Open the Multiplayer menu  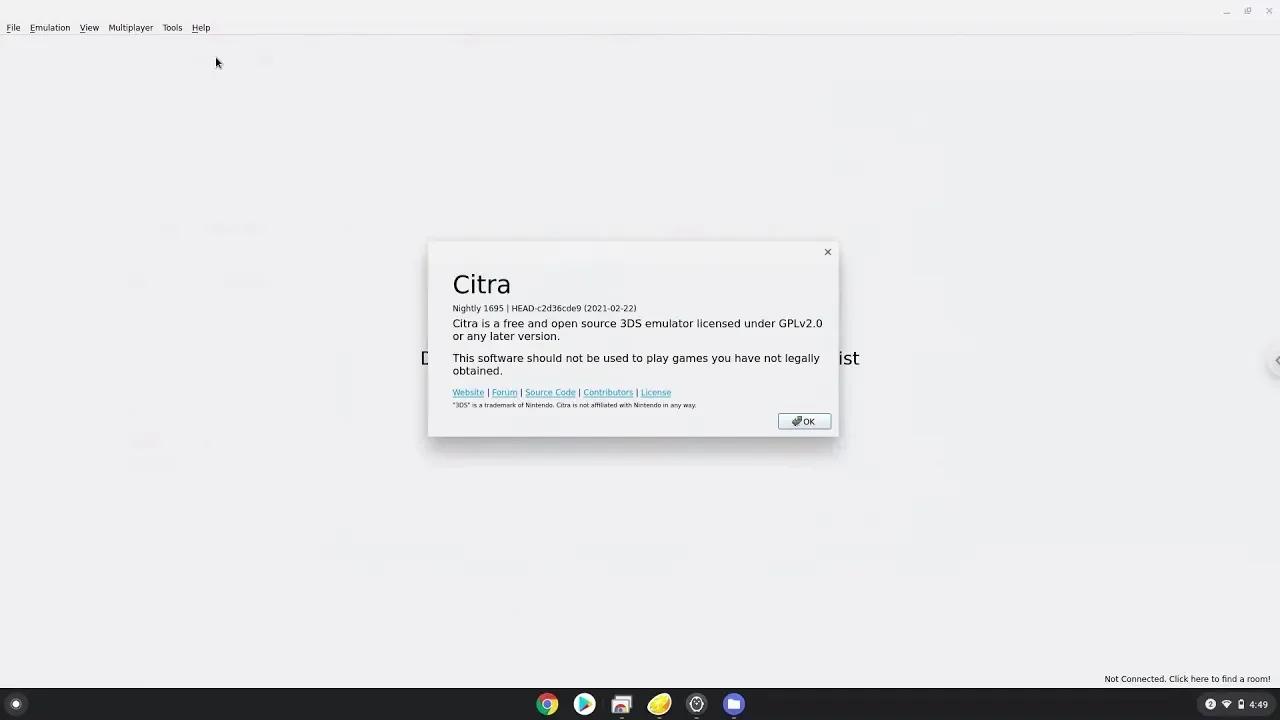tap(130, 27)
